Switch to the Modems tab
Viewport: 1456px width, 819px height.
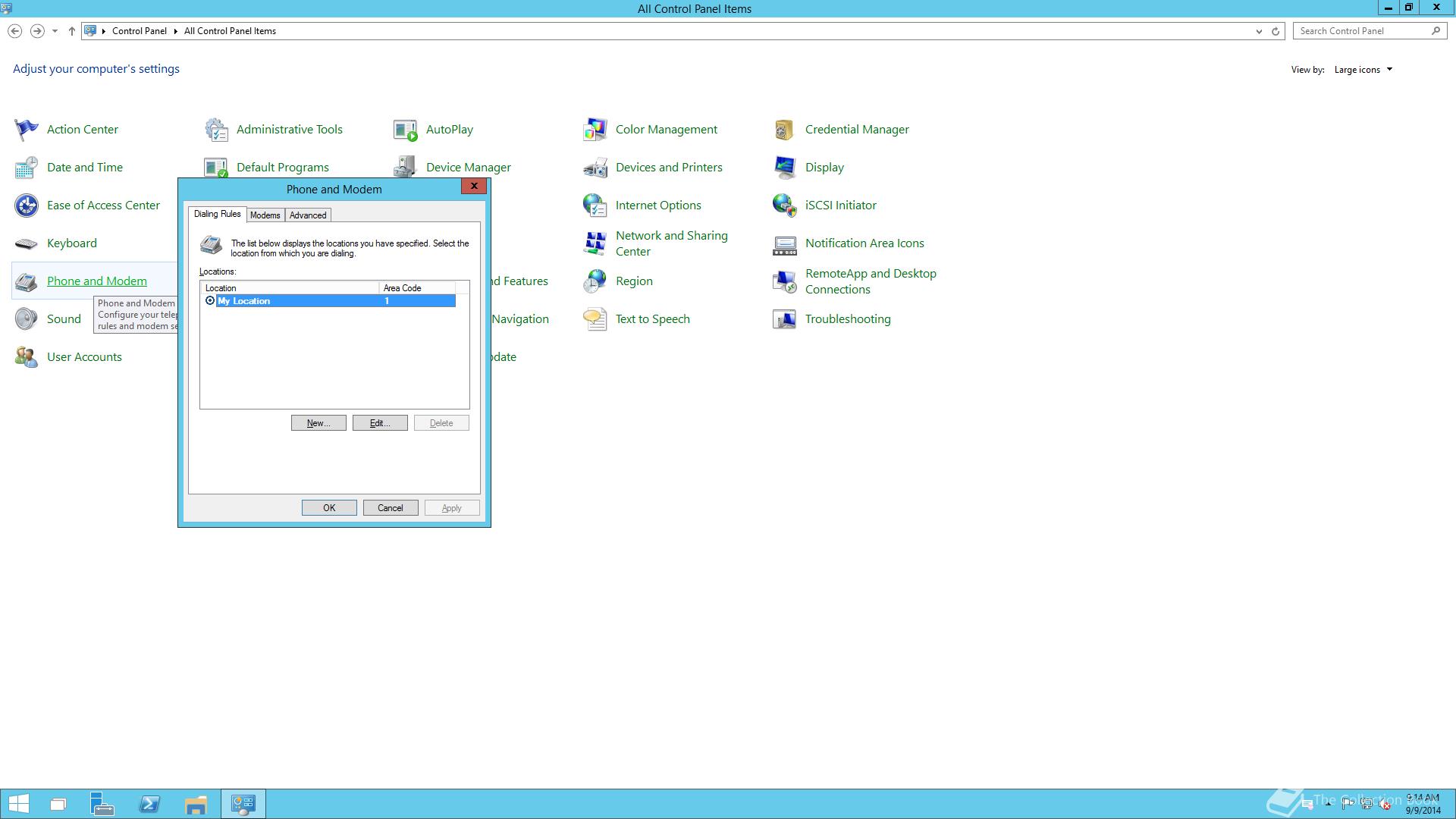pos(265,215)
